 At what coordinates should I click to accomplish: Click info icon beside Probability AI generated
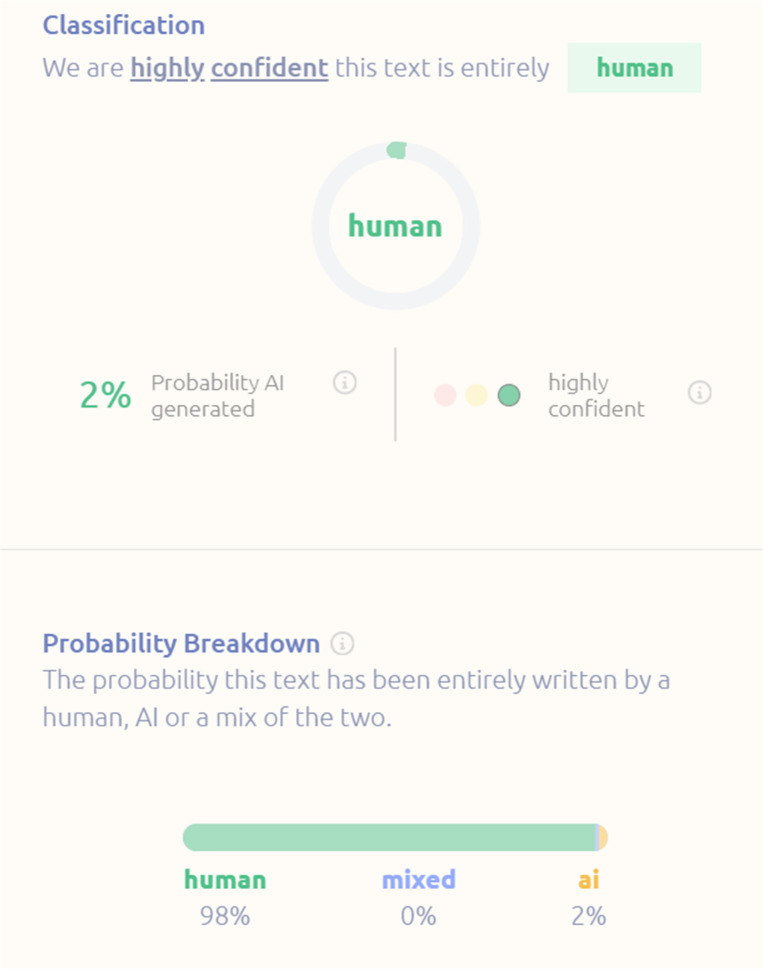click(345, 383)
